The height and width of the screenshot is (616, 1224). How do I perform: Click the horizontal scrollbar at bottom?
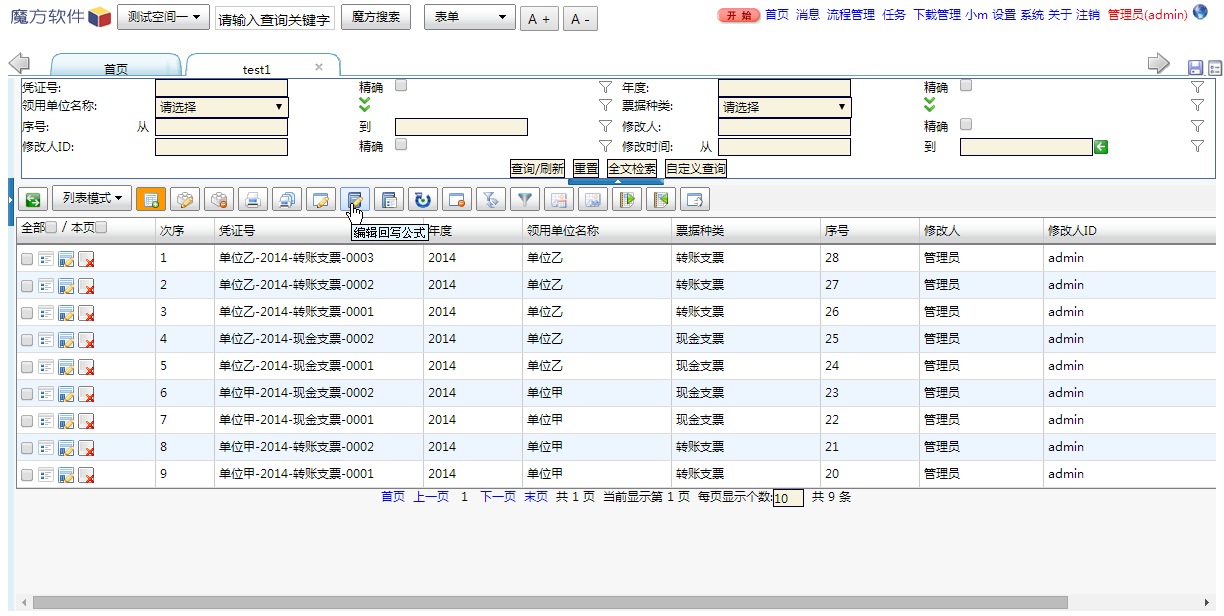click(x=550, y=603)
